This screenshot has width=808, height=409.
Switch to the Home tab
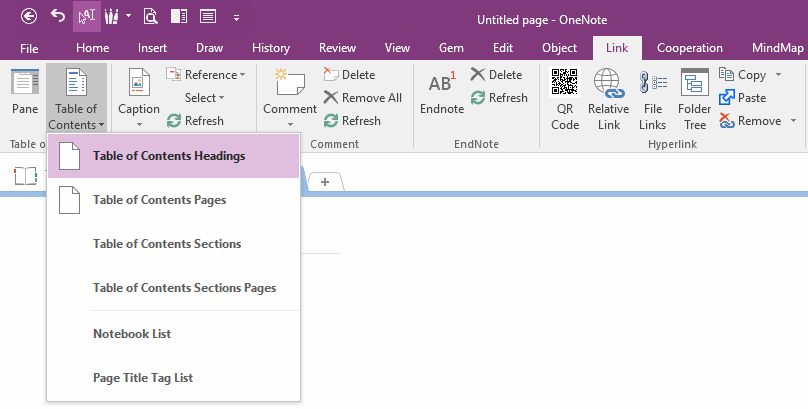[x=93, y=48]
